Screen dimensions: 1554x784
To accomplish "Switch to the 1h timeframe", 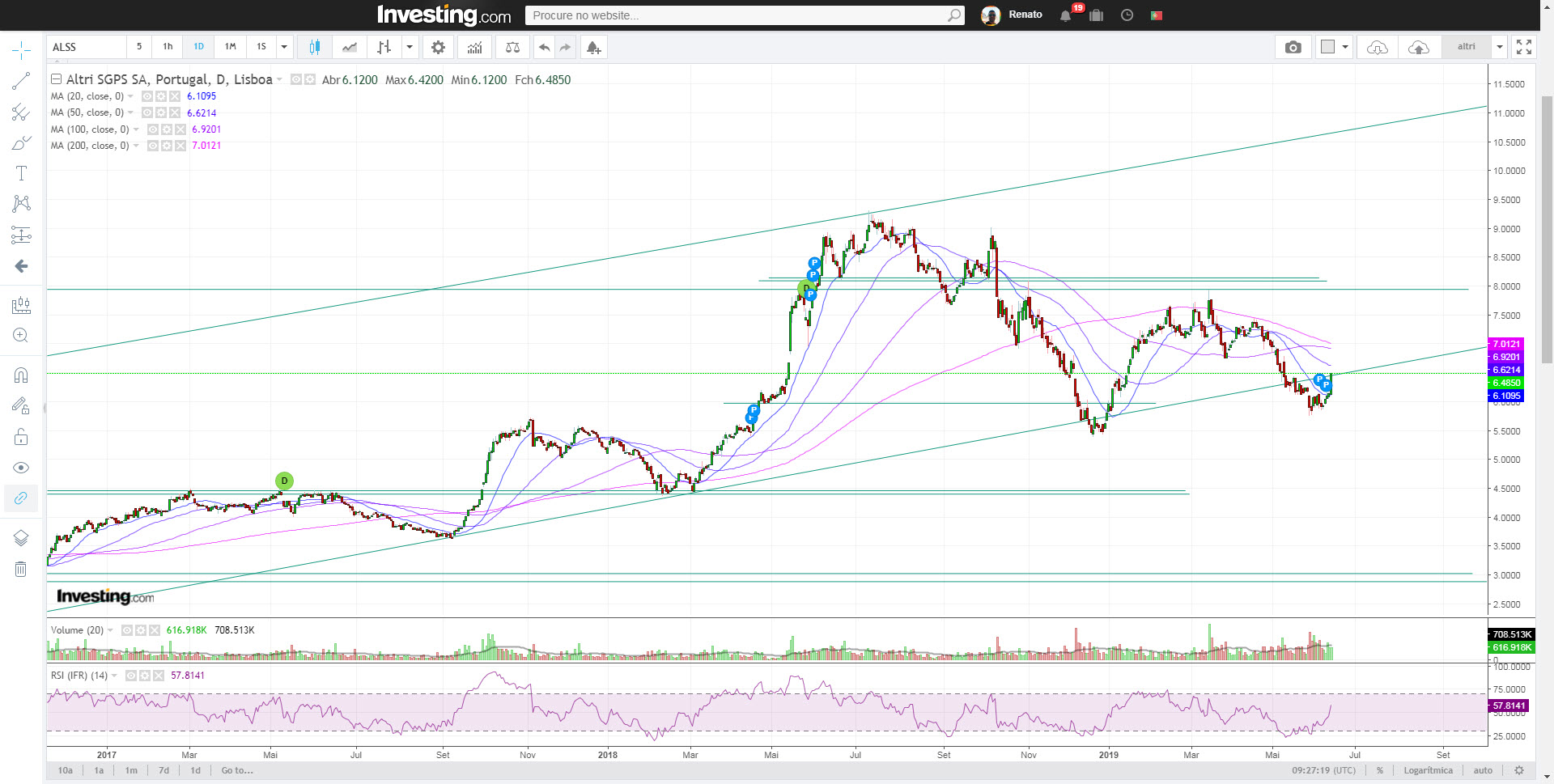I will pyautogui.click(x=168, y=47).
